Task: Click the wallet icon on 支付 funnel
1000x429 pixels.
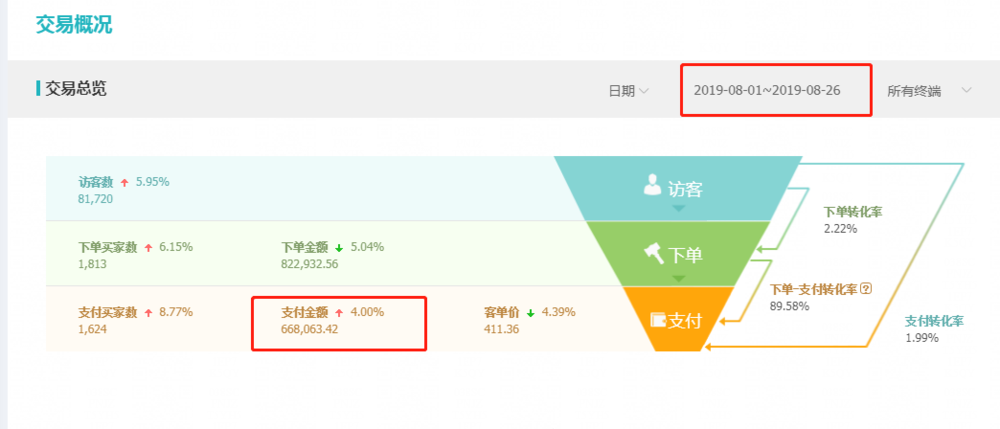Action: pyautogui.click(x=658, y=319)
